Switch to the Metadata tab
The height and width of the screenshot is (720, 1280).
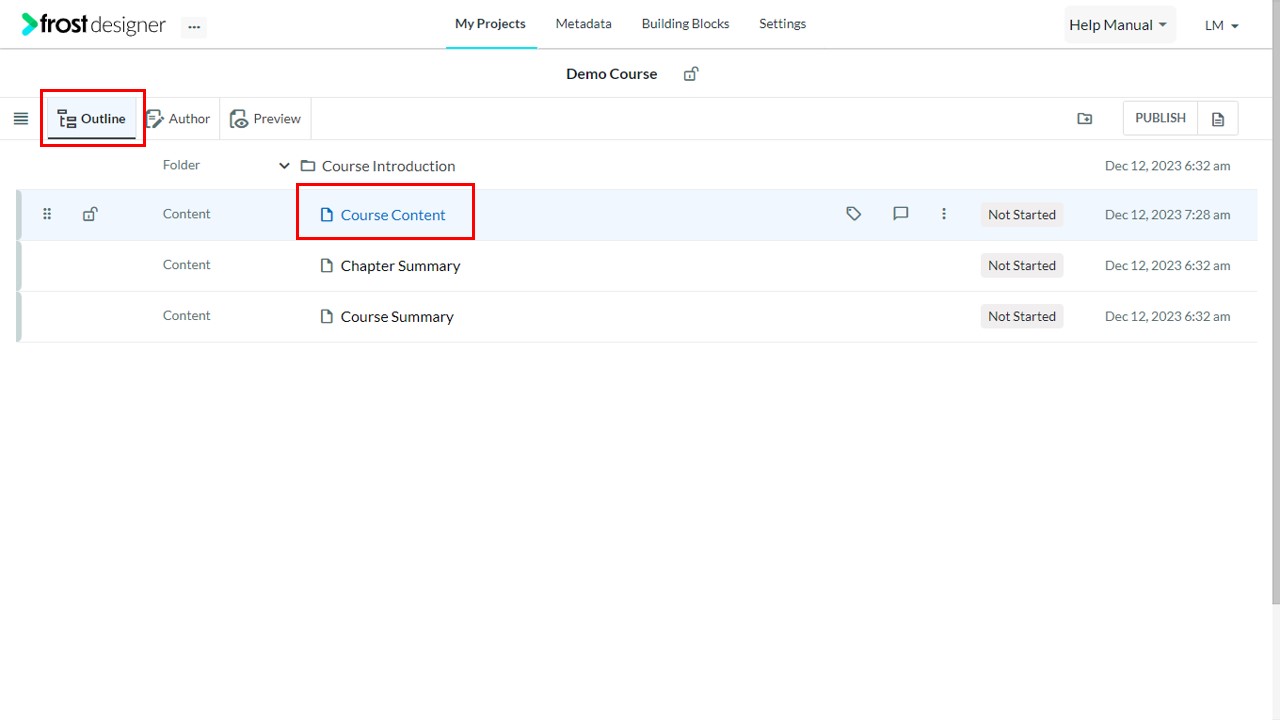point(584,23)
